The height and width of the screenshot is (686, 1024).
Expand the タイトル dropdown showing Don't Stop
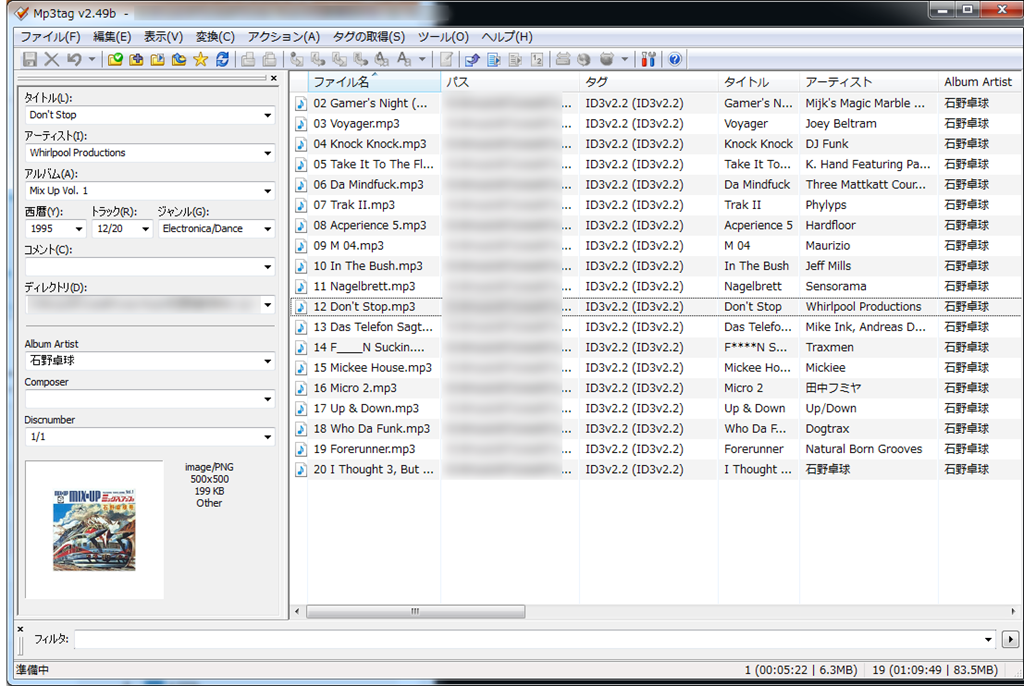[267, 116]
